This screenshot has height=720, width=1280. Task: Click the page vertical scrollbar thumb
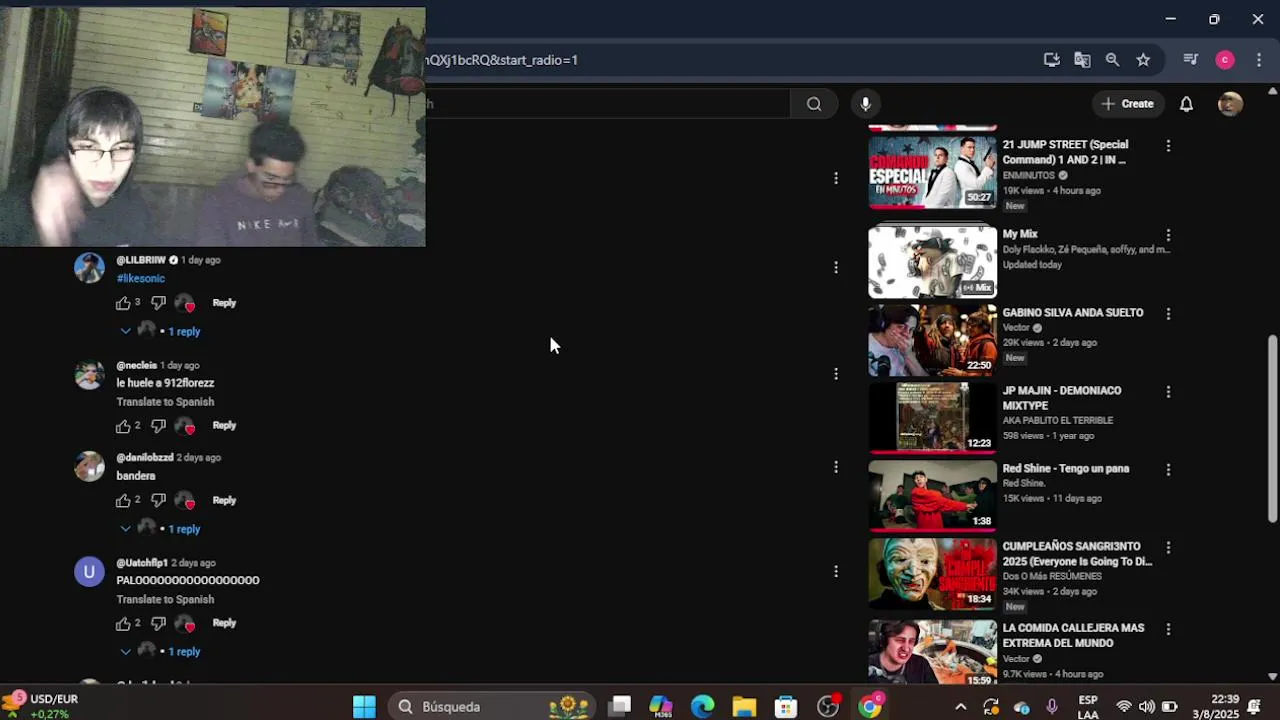1273,428
